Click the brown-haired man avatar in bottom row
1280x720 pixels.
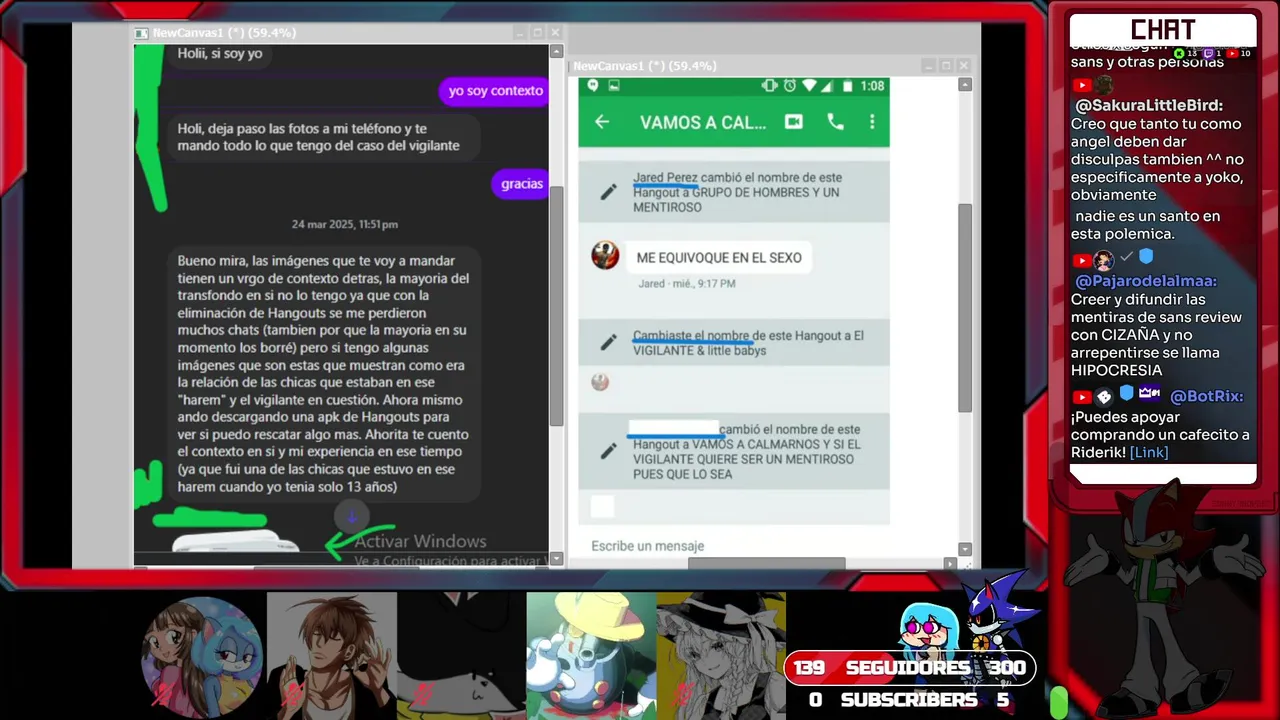332,655
